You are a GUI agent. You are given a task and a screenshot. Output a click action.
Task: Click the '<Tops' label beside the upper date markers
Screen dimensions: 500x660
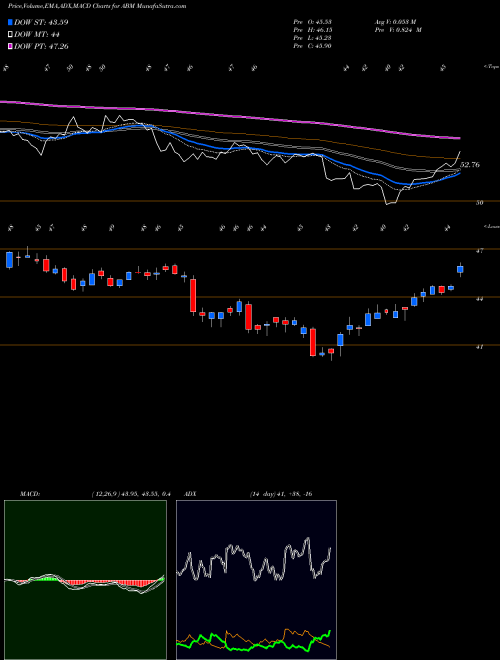pos(491,67)
